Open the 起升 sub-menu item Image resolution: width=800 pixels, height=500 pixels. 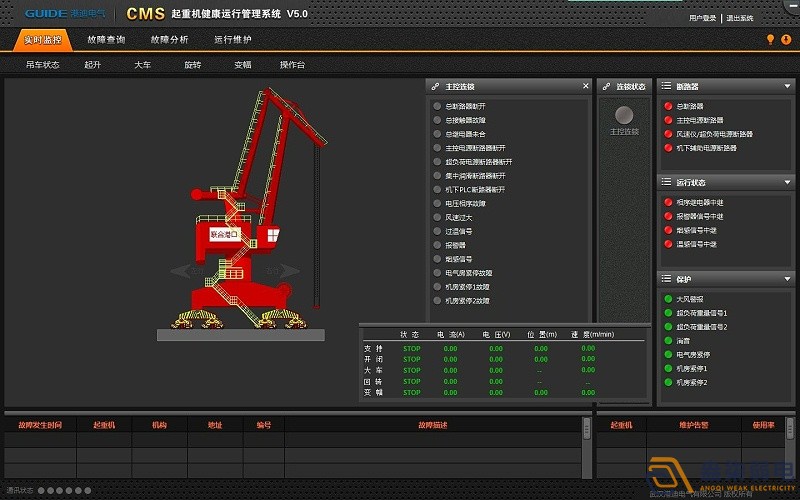93,65
